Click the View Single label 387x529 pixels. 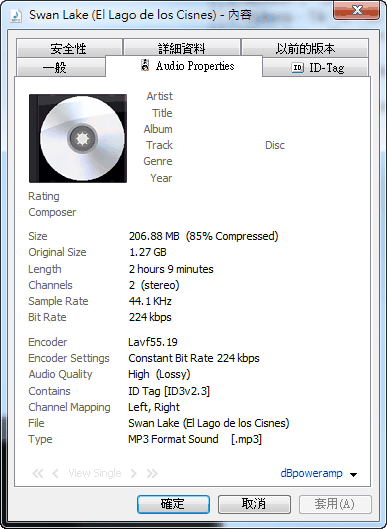click(x=95, y=473)
